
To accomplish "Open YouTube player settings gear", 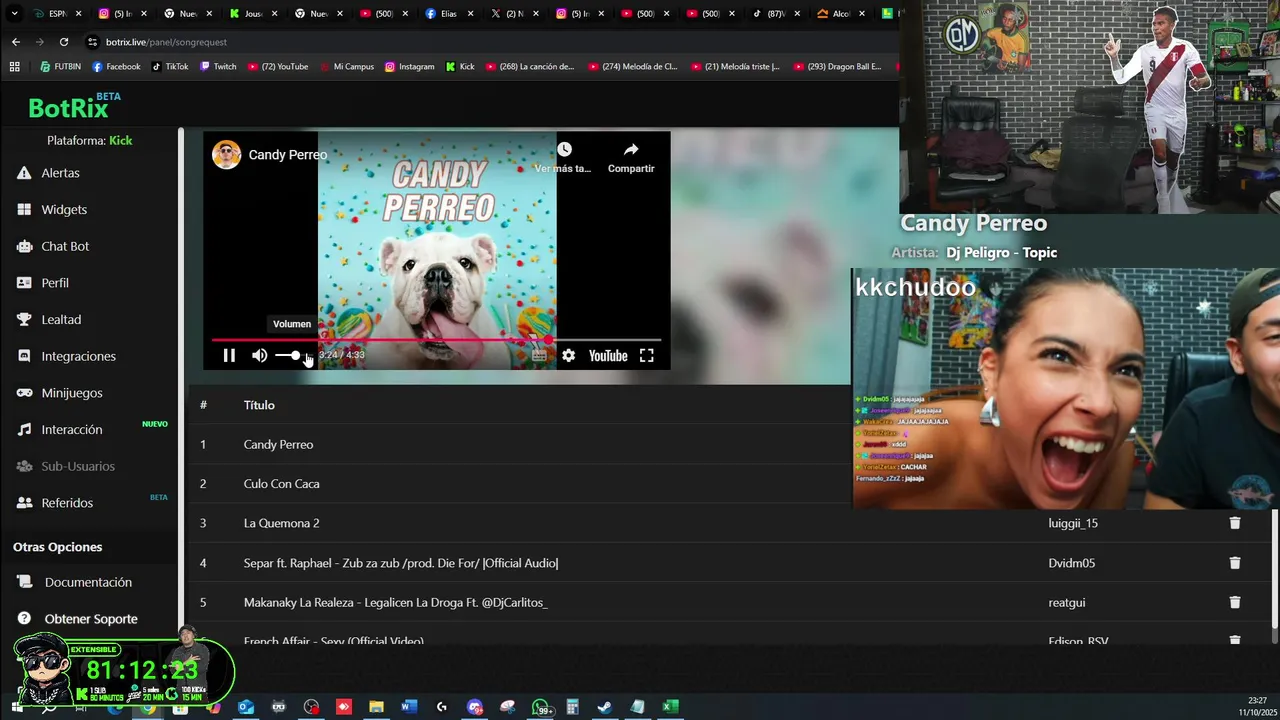I will (568, 355).
